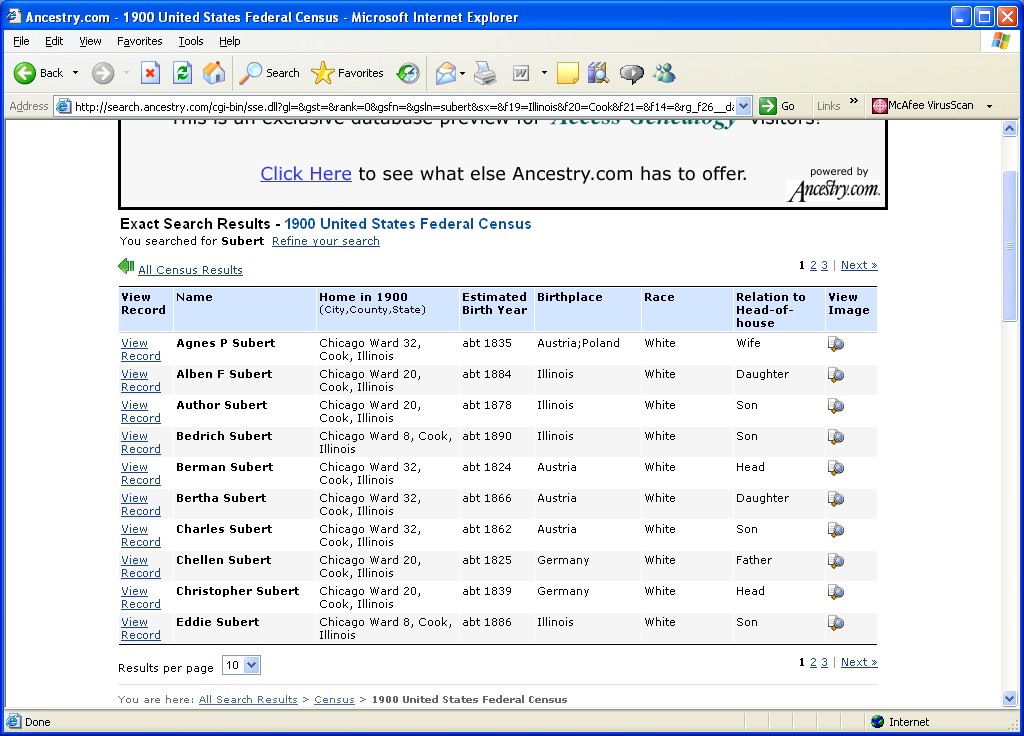This screenshot has width=1024, height=736.
Task: Click the Back arrow button
Action: (x=25, y=73)
